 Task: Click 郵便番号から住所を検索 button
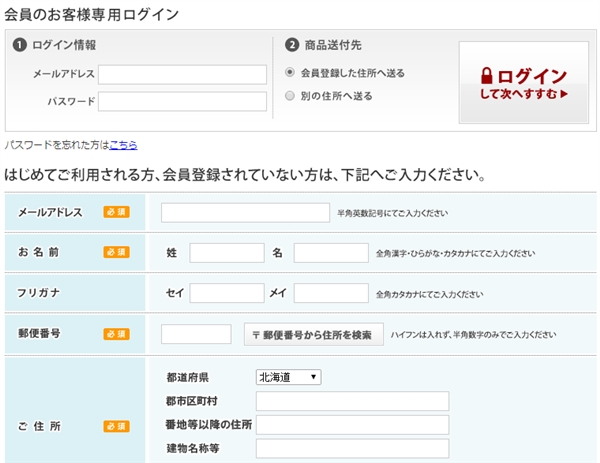(x=314, y=335)
